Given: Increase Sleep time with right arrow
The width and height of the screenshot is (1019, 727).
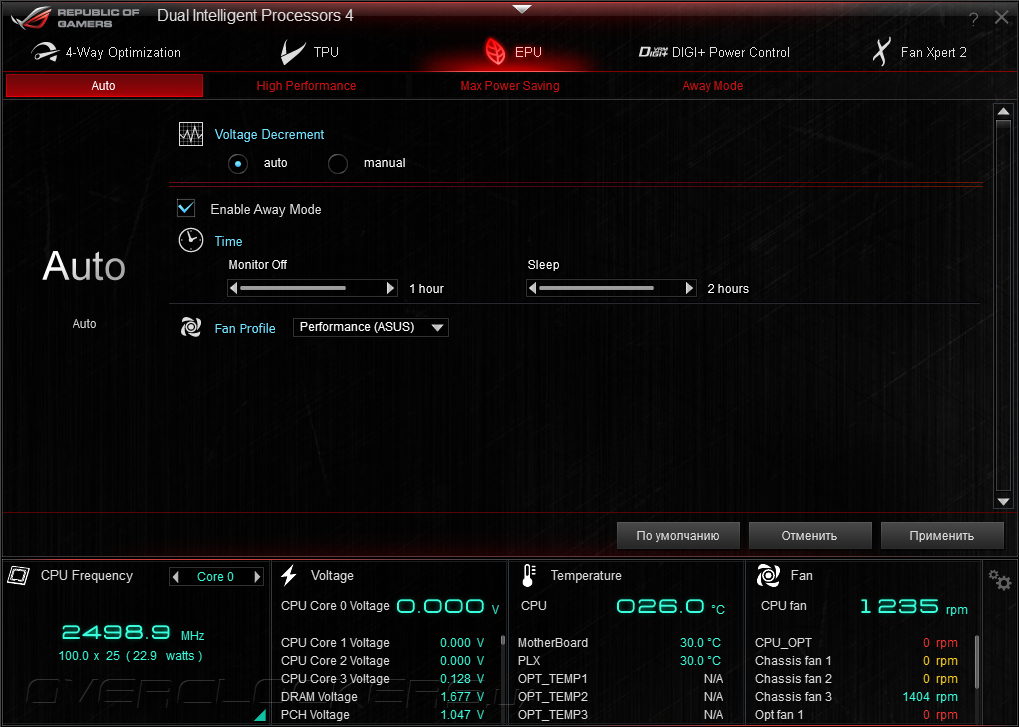Looking at the screenshot, I should [x=689, y=288].
